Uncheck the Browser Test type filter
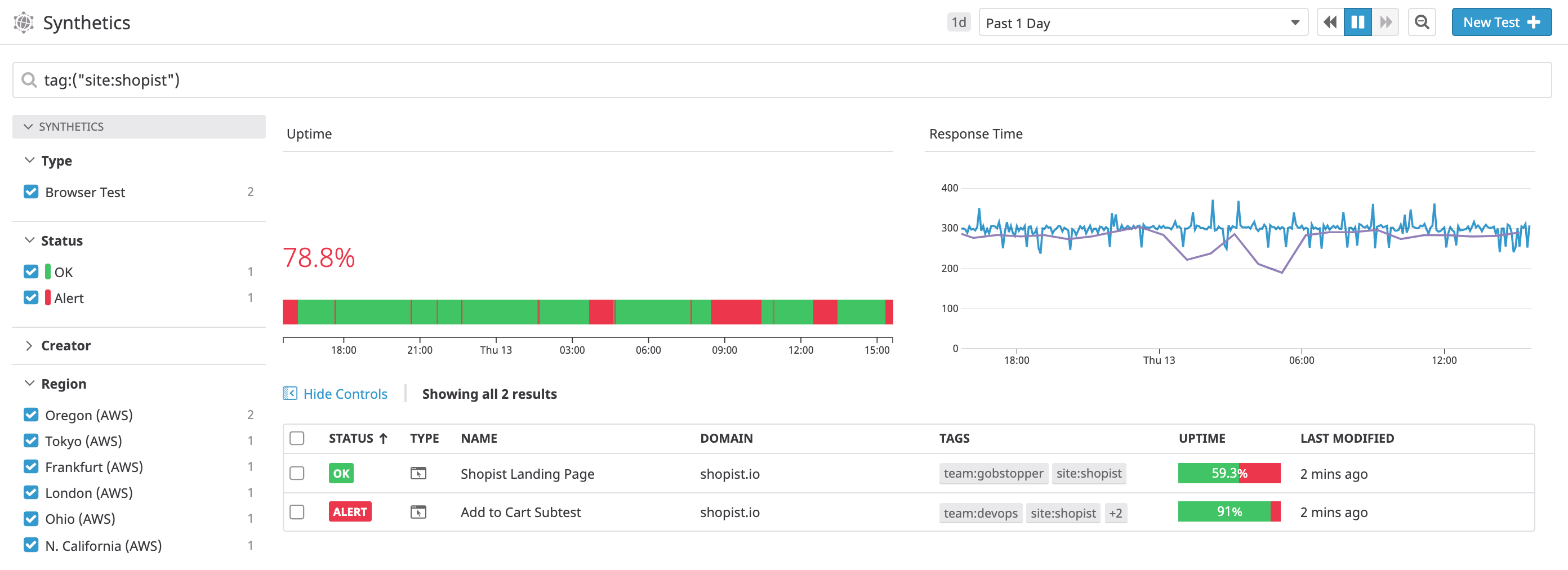This screenshot has height=570, width=1568. 31,192
